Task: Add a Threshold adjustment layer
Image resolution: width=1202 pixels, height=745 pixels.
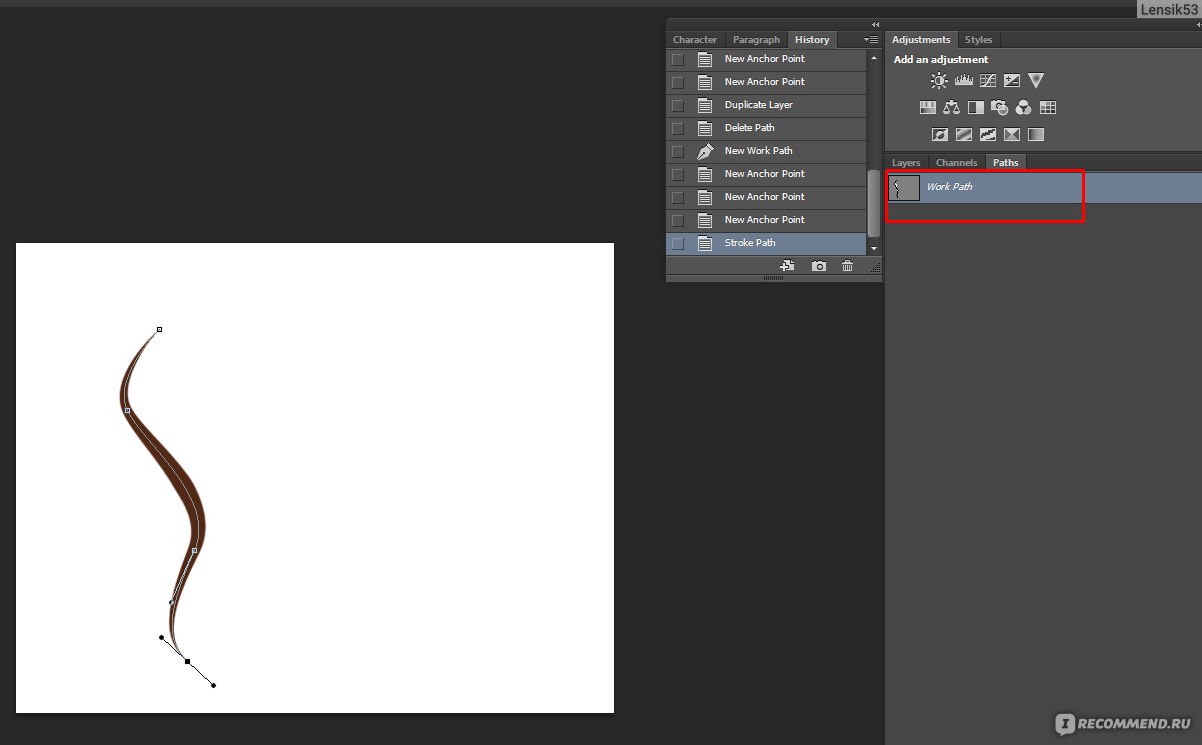Action: pyautogui.click(x=988, y=134)
